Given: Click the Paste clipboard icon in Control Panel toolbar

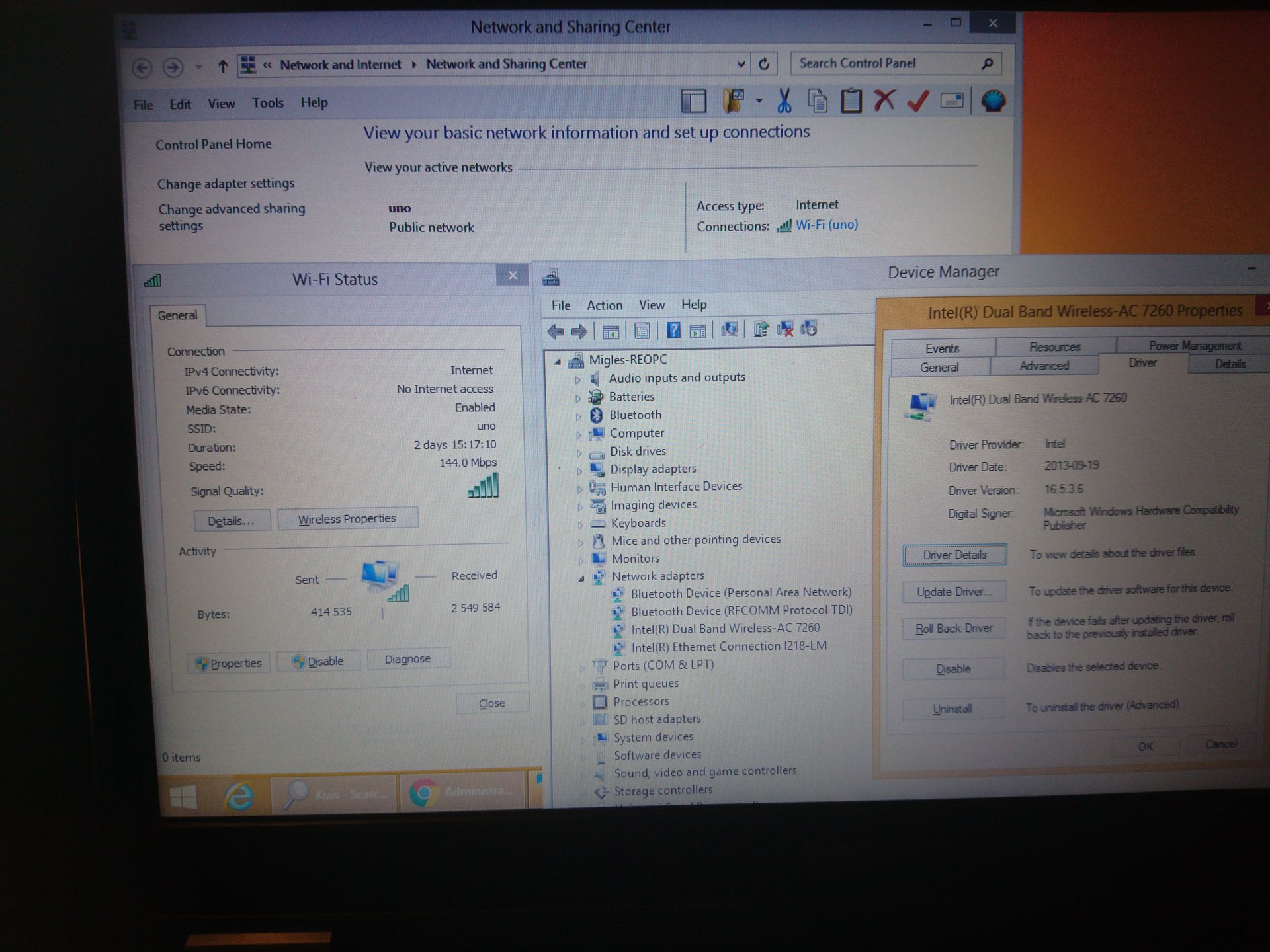Looking at the screenshot, I should [851, 100].
